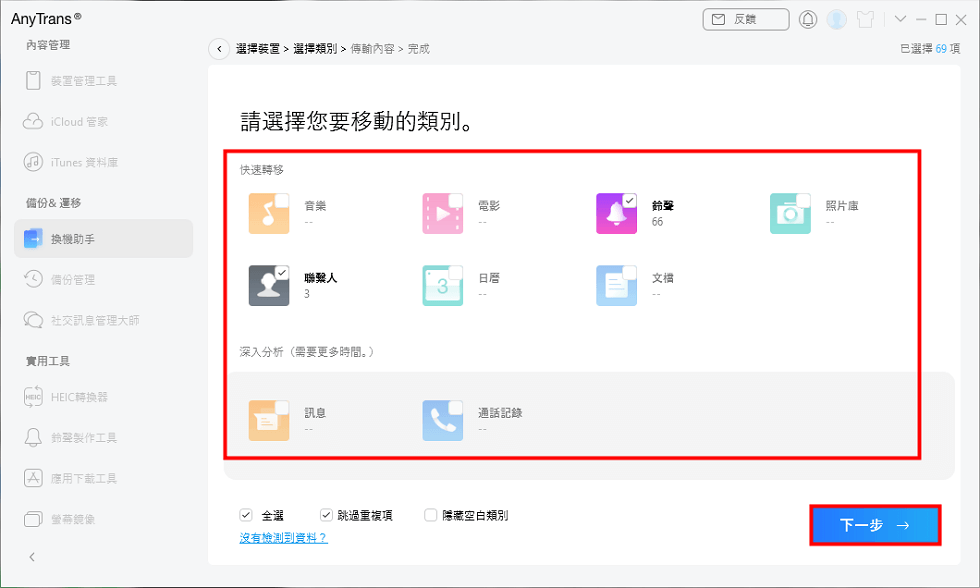The image size is (980, 588).
Task: Tick the 通話記錄 category checkbox
Action: pyautogui.click(x=456, y=407)
